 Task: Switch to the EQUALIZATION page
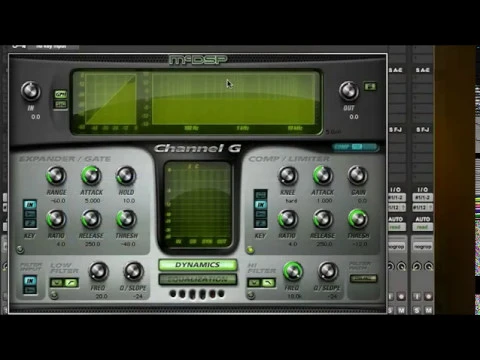coord(198,279)
